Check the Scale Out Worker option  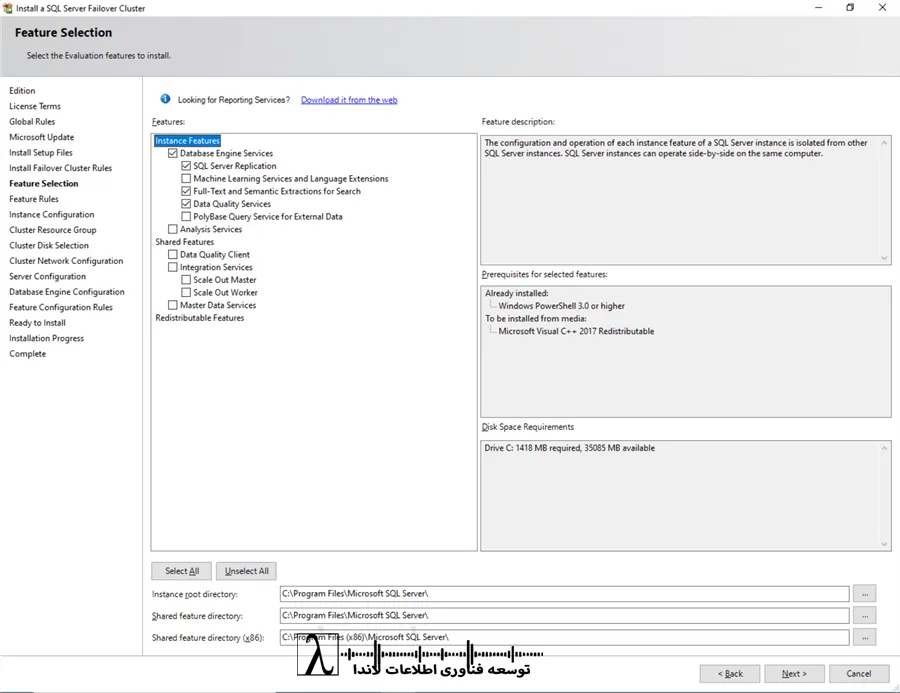pyautogui.click(x=186, y=292)
